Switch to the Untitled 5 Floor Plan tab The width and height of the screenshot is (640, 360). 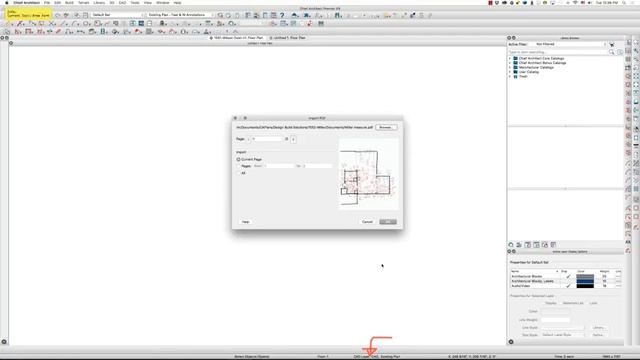click(289, 38)
